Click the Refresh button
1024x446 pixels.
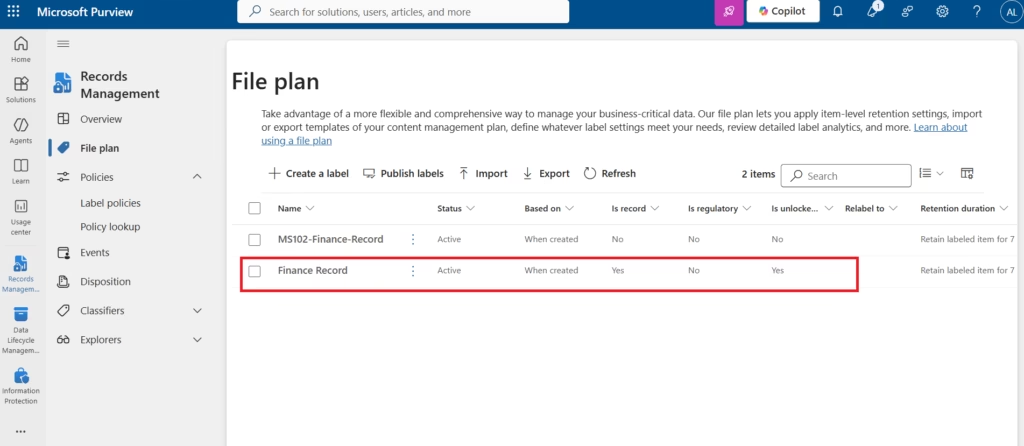[609, 174]
